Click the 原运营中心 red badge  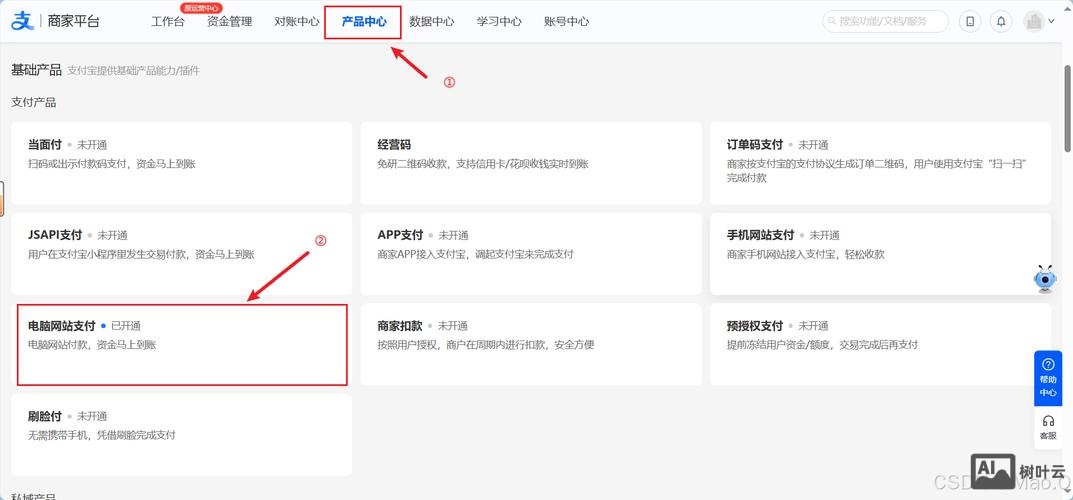coord(201,8)
